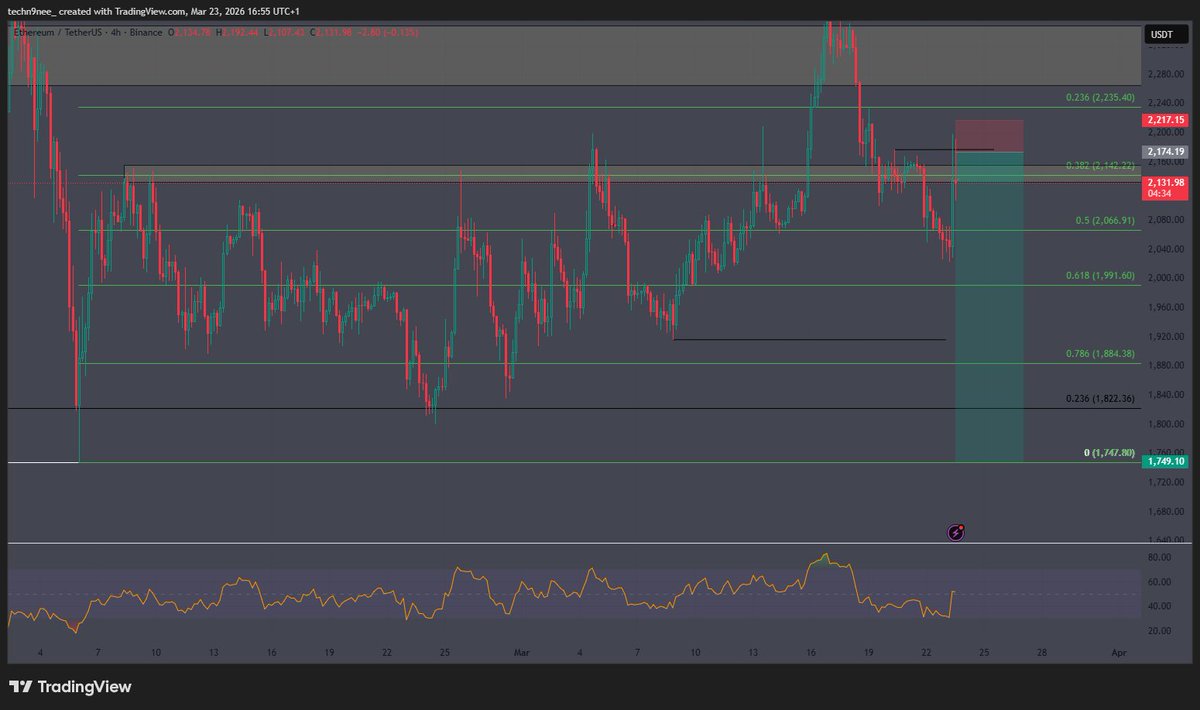The height and width of the screenshot is (710, 1200).
Task: Click the Apr label on time axis
Action: click(1119, 651)
